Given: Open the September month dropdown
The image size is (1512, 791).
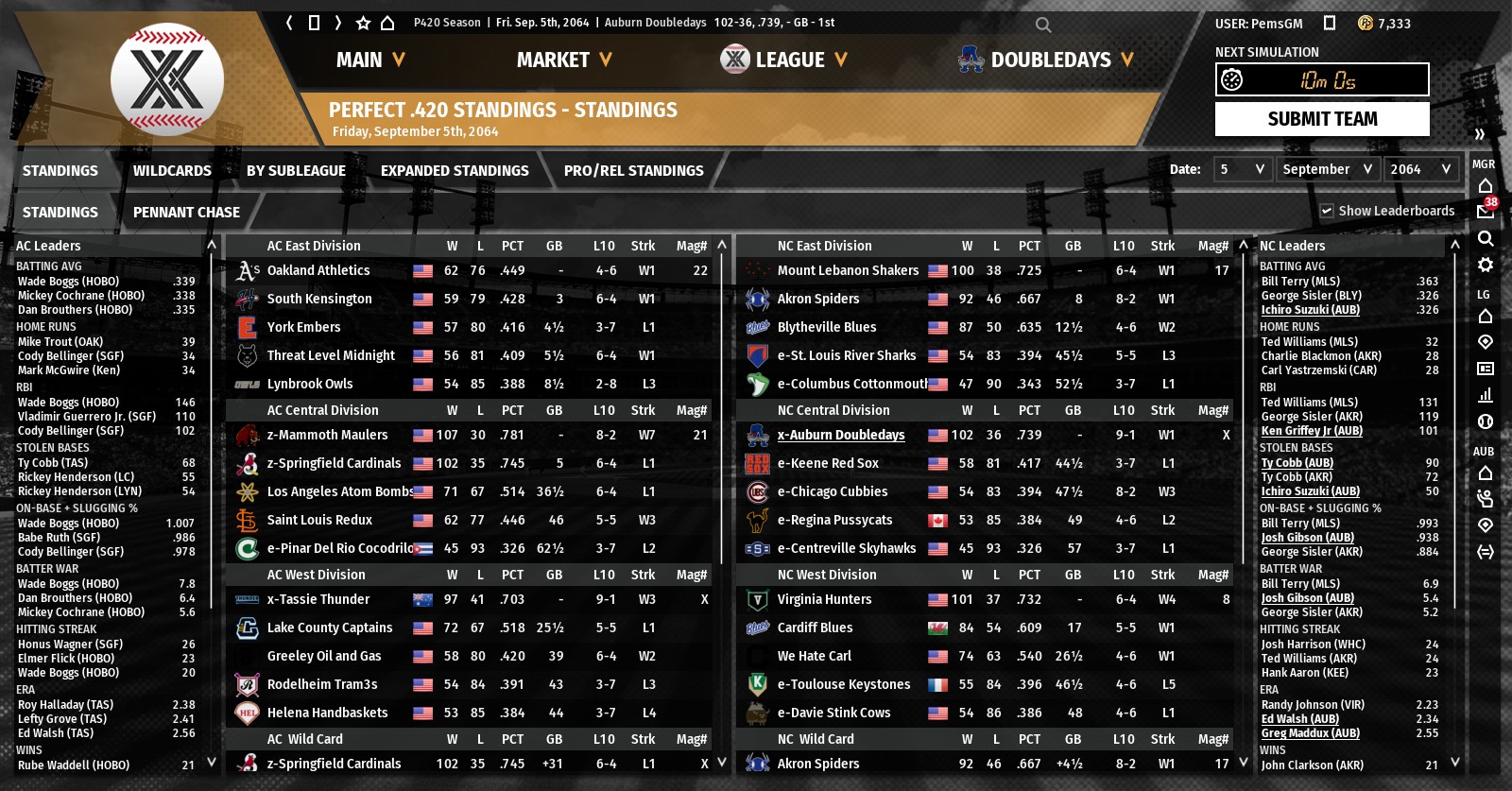Looking at the screenshot, I should tap(1327, 169).
